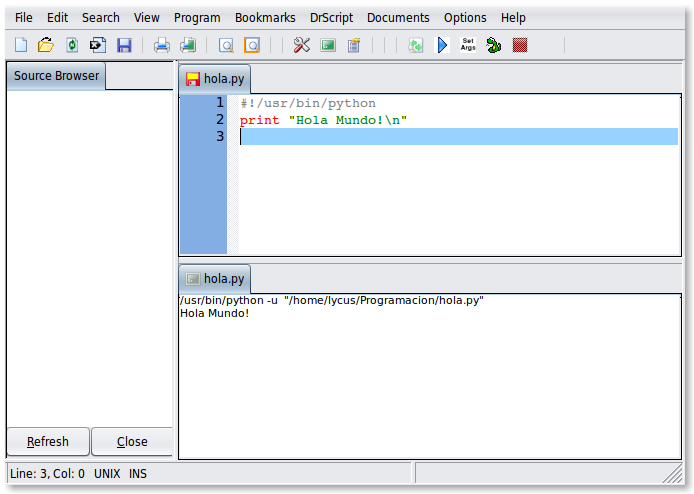Click the Set Args toolbar icon
The height and width of the screenshot is (494, 694).
click(468, 45)
